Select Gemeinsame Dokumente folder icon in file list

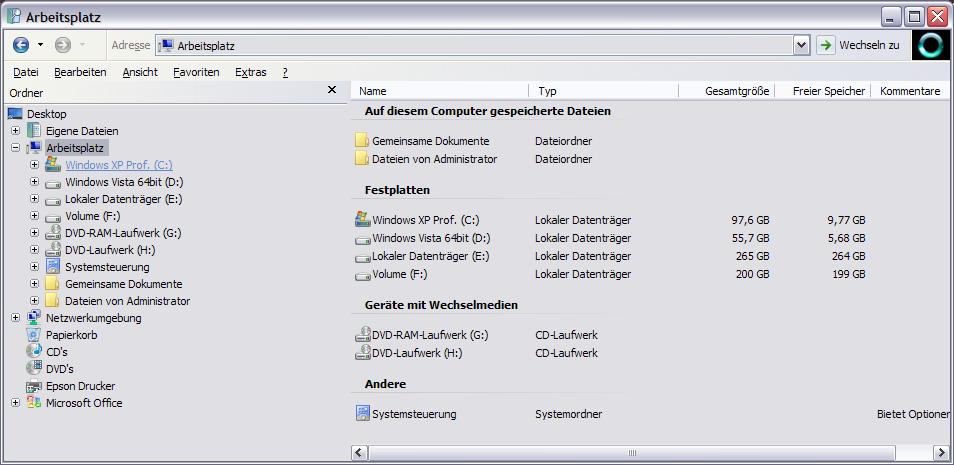pyautogui.click(x=362, y=141)
